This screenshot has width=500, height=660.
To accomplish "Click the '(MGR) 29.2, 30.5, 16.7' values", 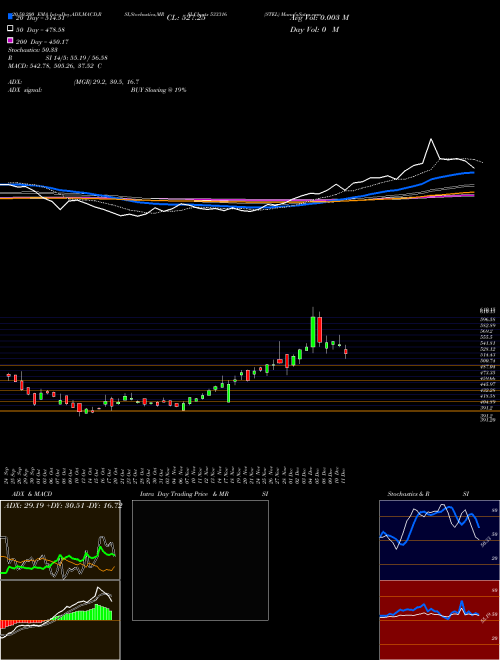I will [106, 82].
